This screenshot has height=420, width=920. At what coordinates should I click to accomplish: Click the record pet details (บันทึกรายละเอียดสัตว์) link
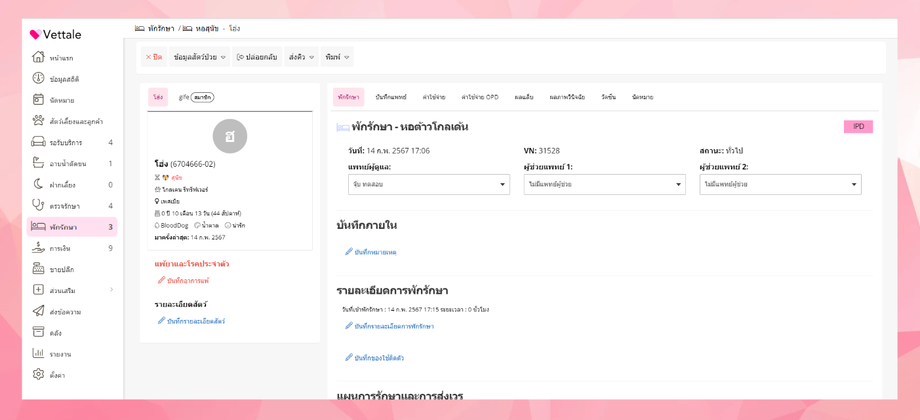[x=191, y=321]
